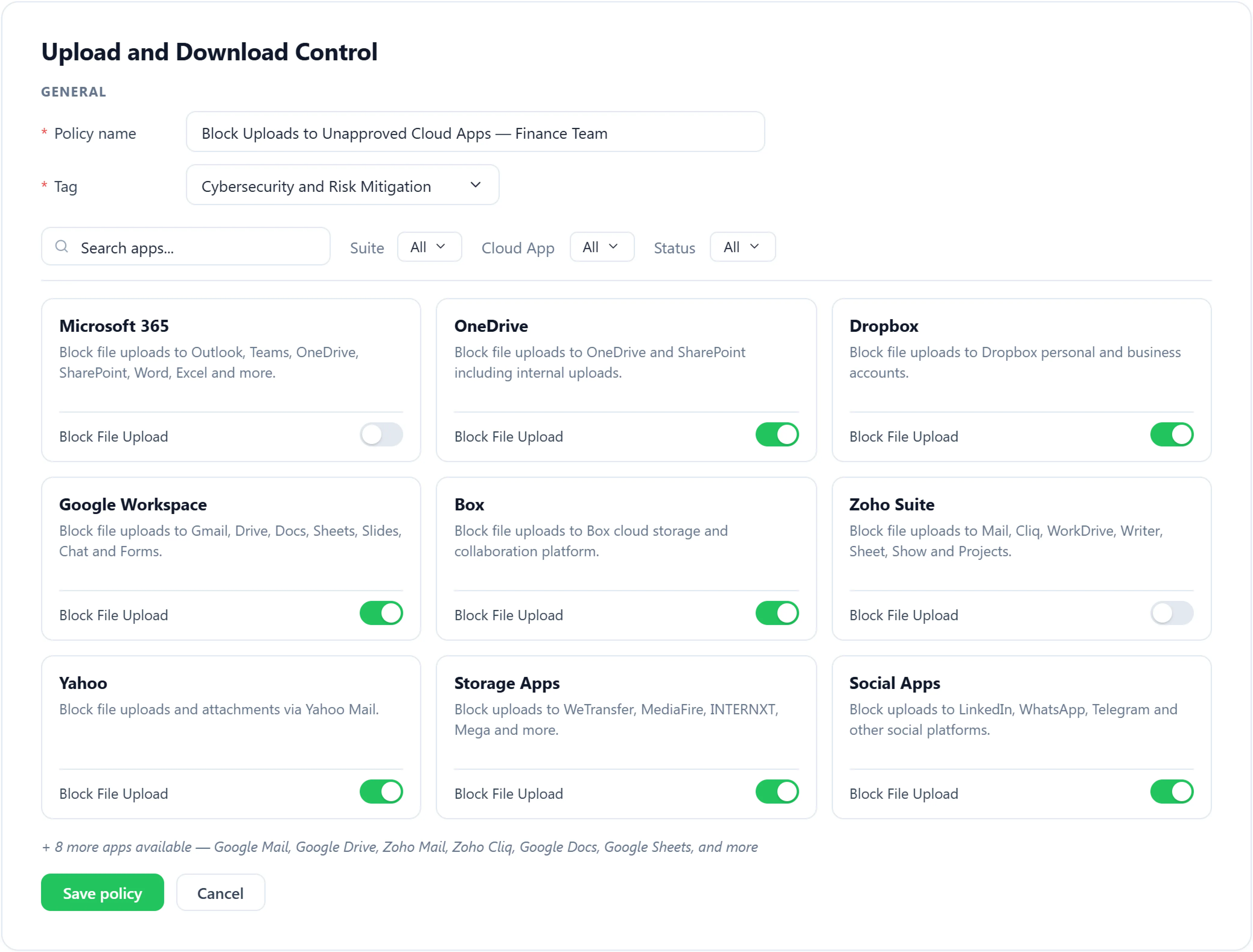Click the Gmail, Drive, Docs description text

click(x=230, y=541)
